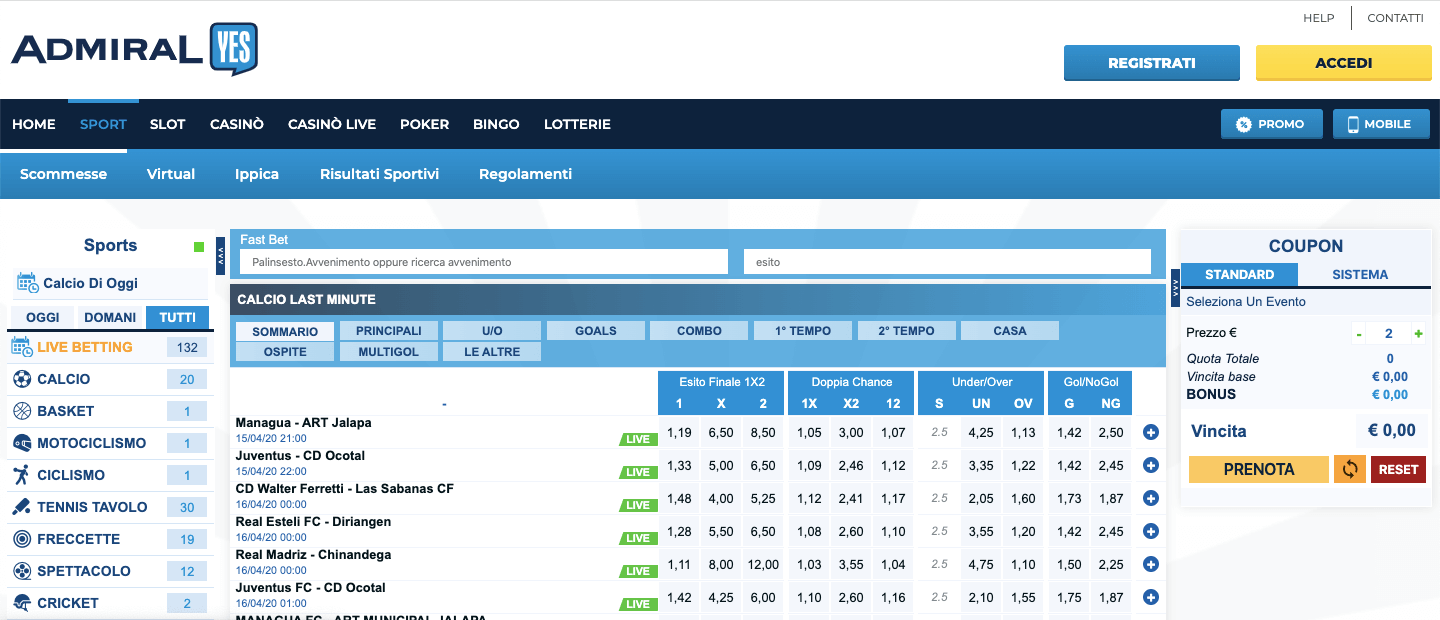
Task: Show the U/O market tab
Action: click(x=492, y=331)
